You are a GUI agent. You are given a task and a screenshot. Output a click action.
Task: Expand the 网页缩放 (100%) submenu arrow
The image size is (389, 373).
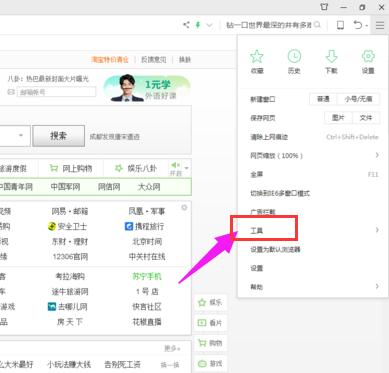(x=377, y=155)
